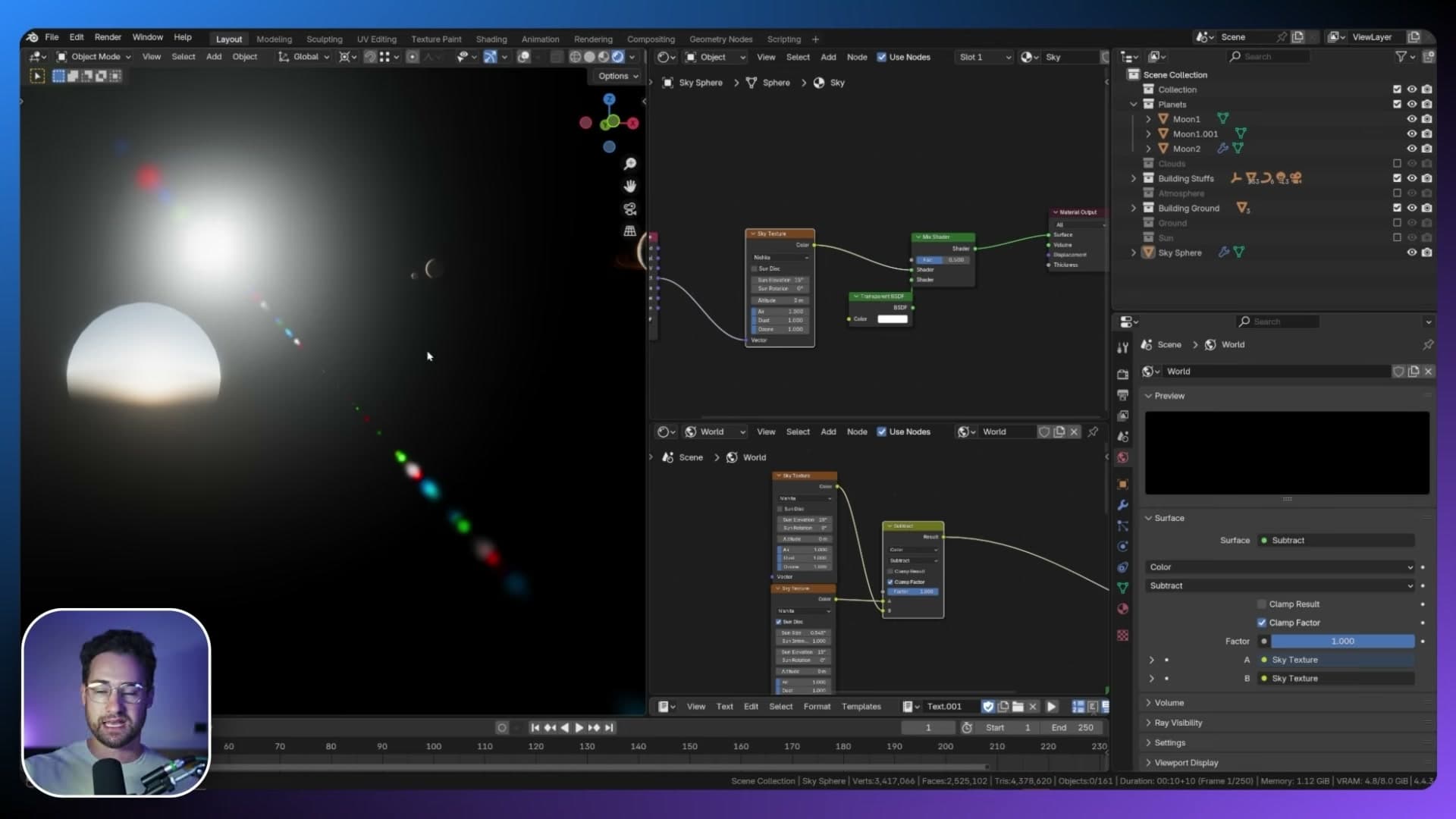The image size is (1456, 819).
Task: Toggle perspective/orthographic grid icon
Action: (629, 231)
